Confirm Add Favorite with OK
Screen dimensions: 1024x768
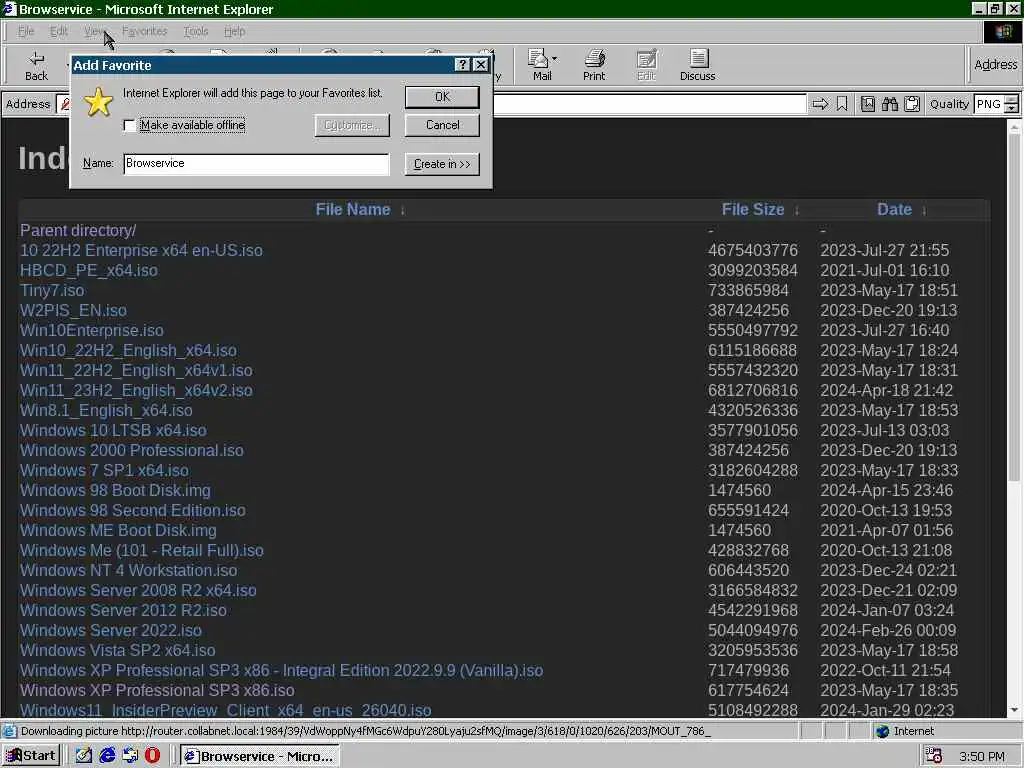pos(442,97)
